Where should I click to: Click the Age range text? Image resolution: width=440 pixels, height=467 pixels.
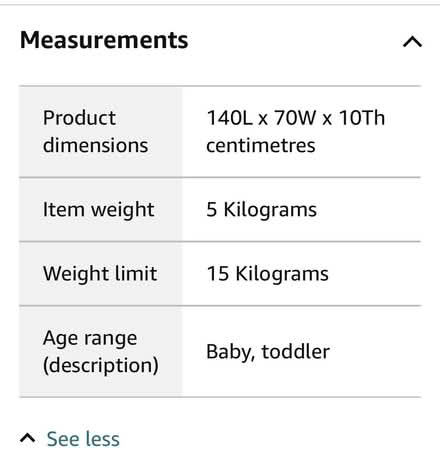point(90,339)
